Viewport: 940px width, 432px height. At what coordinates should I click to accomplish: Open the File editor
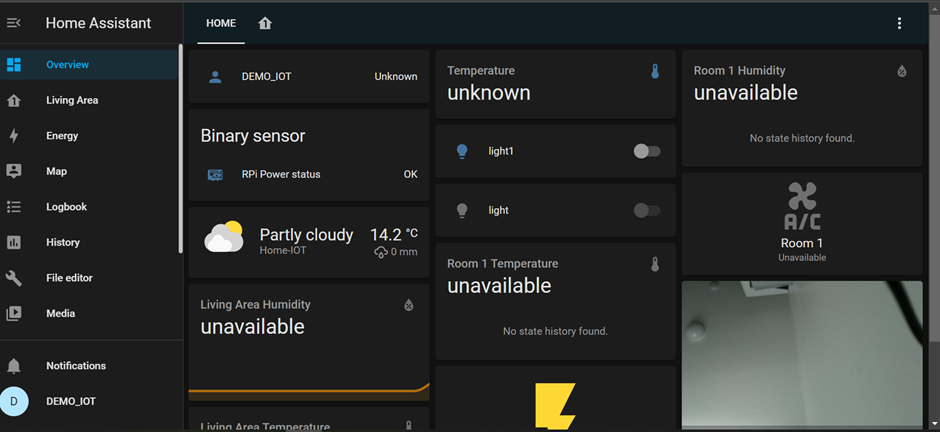point(89,278)
